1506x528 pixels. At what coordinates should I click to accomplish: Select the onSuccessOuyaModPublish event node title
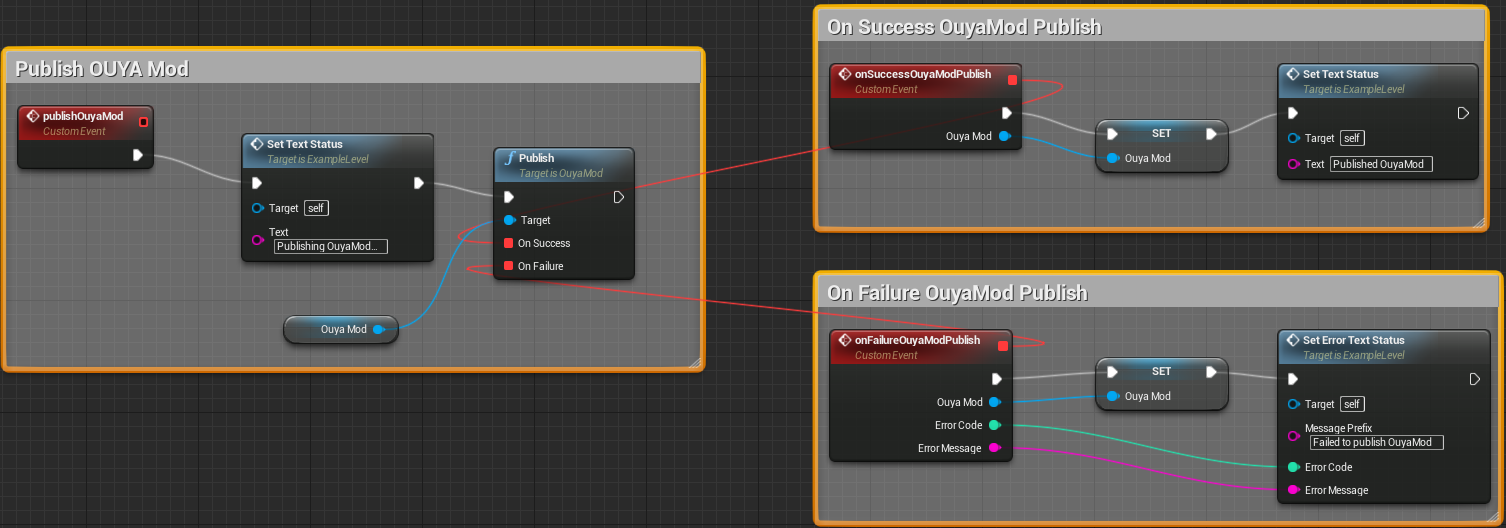pos(923,74)
